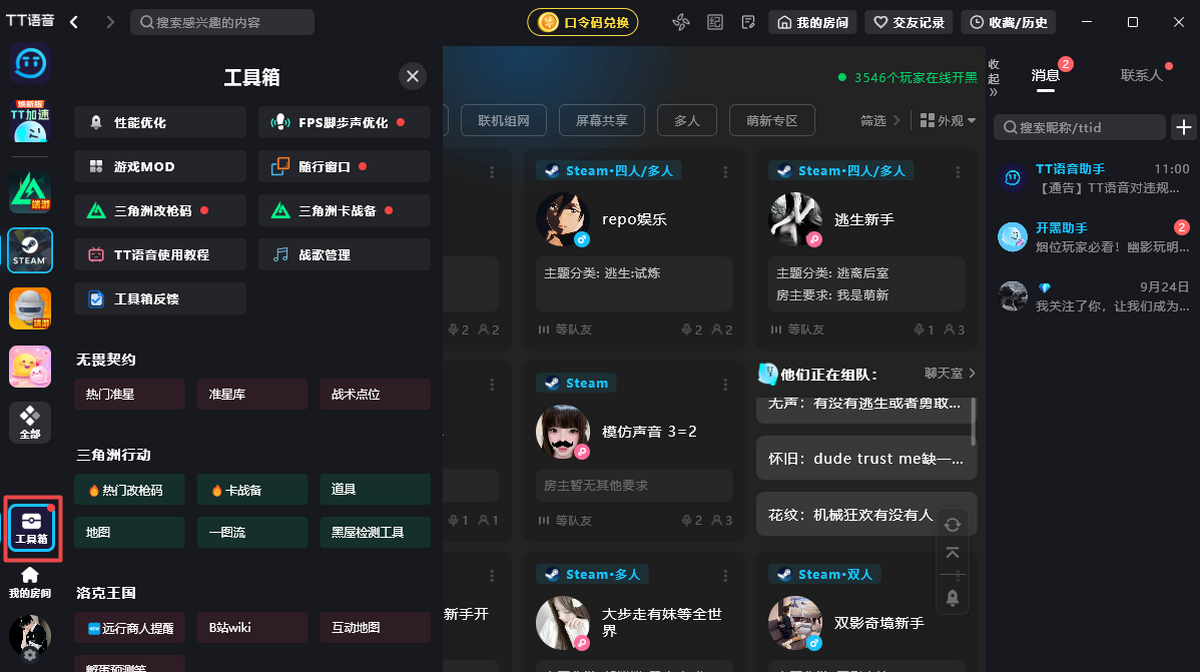
Task: Open 口令码兑换 redeem code button
Action: pyautogui.click(x=583, y=22)
